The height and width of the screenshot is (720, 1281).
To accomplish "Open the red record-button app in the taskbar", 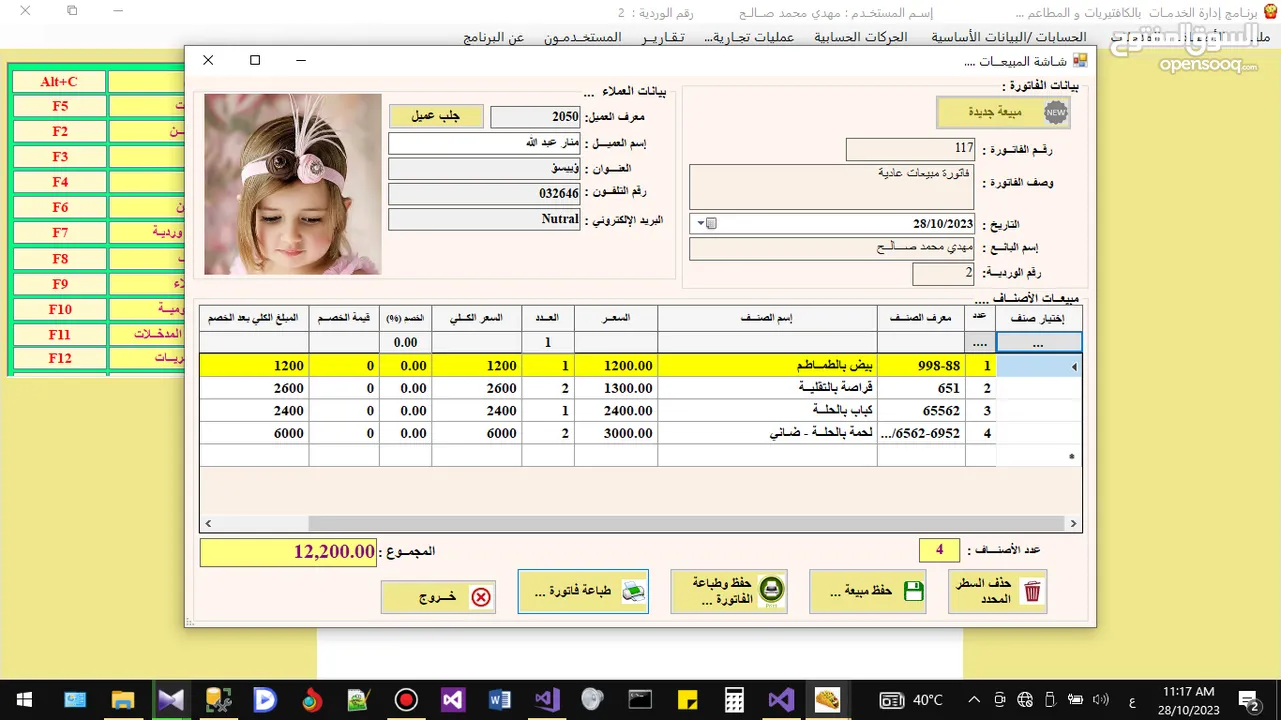I will (406, 700).
